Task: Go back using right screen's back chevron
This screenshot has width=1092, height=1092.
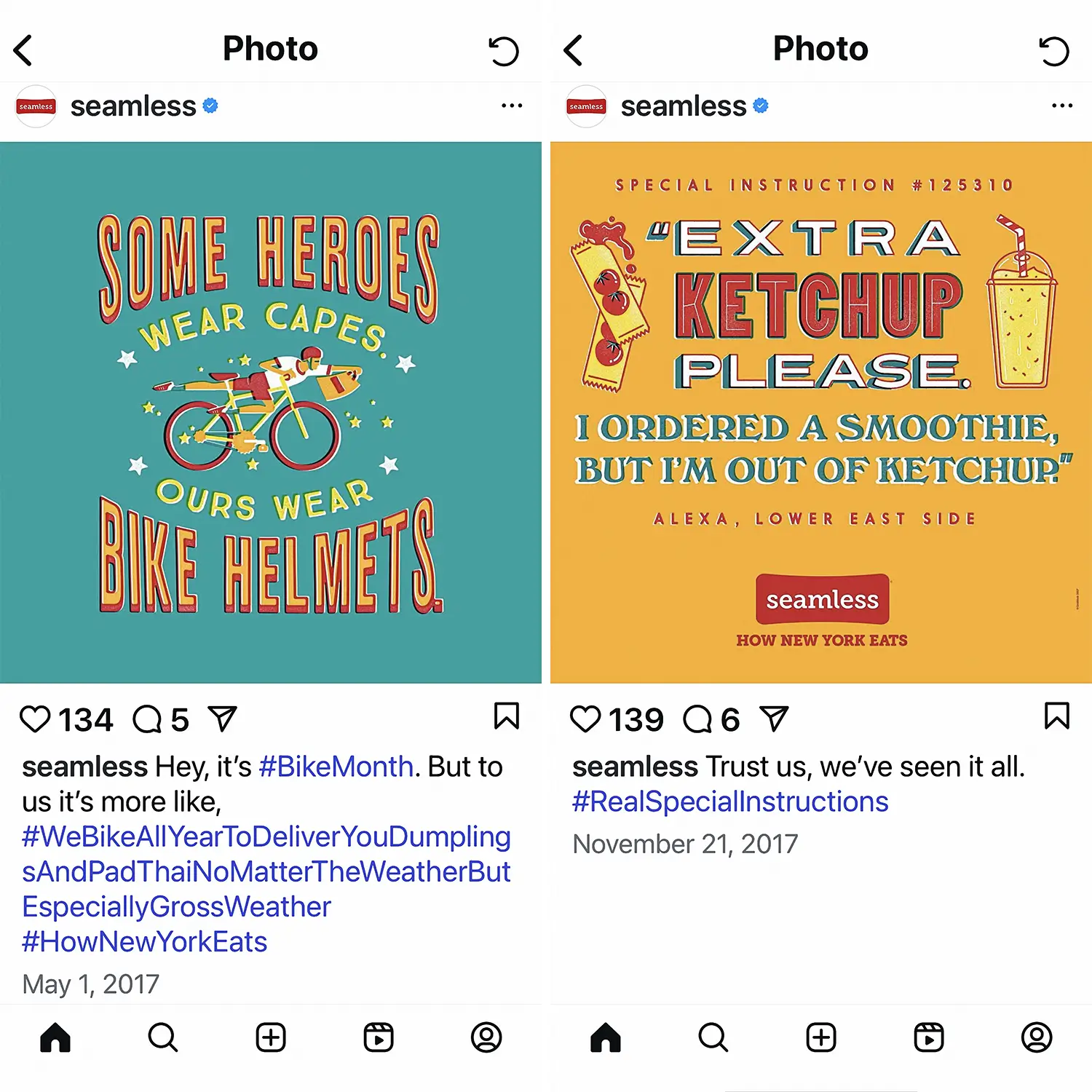Action: point(574,50)
